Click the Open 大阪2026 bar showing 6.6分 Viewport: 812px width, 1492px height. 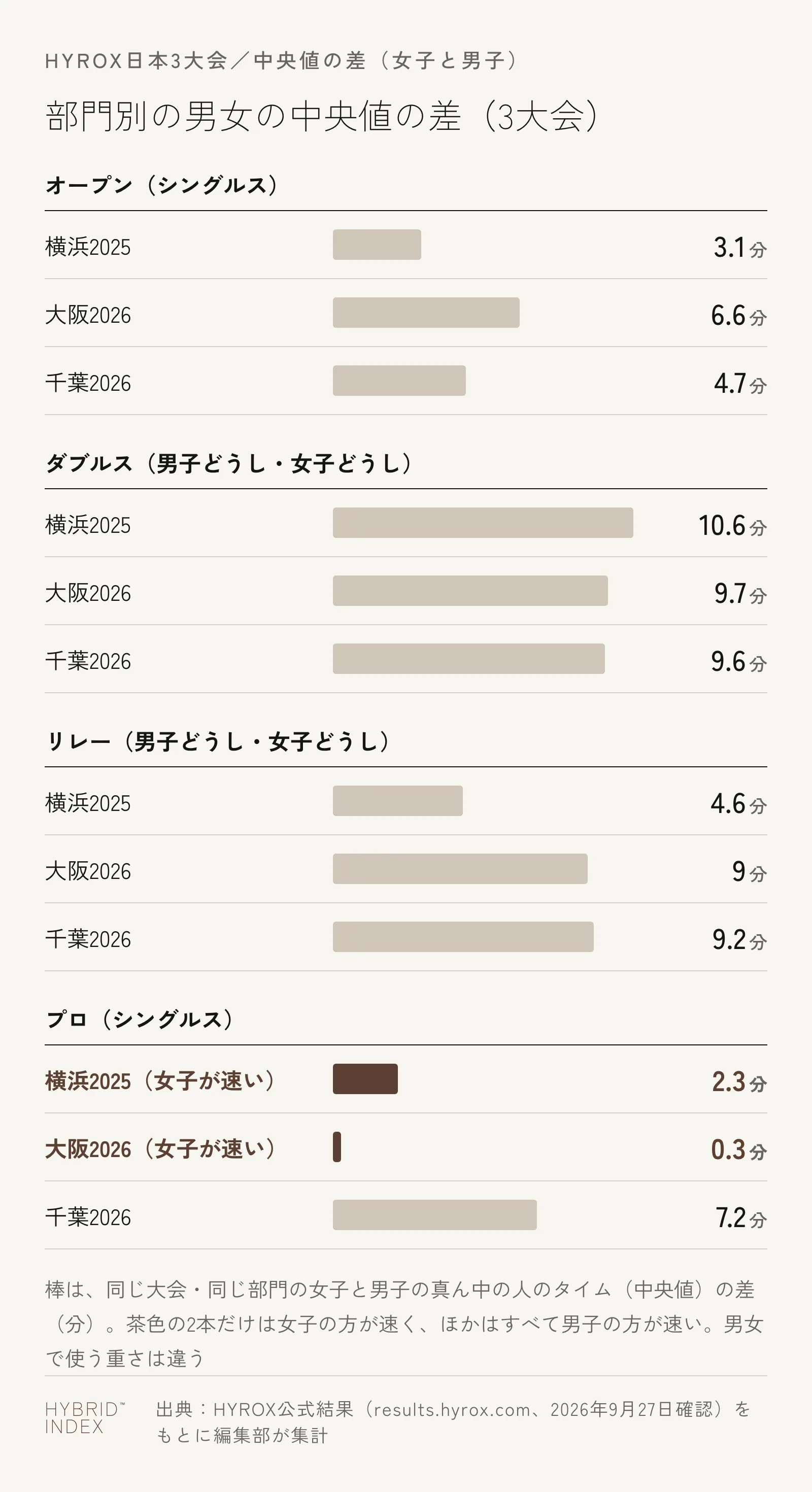pos(426,313)
